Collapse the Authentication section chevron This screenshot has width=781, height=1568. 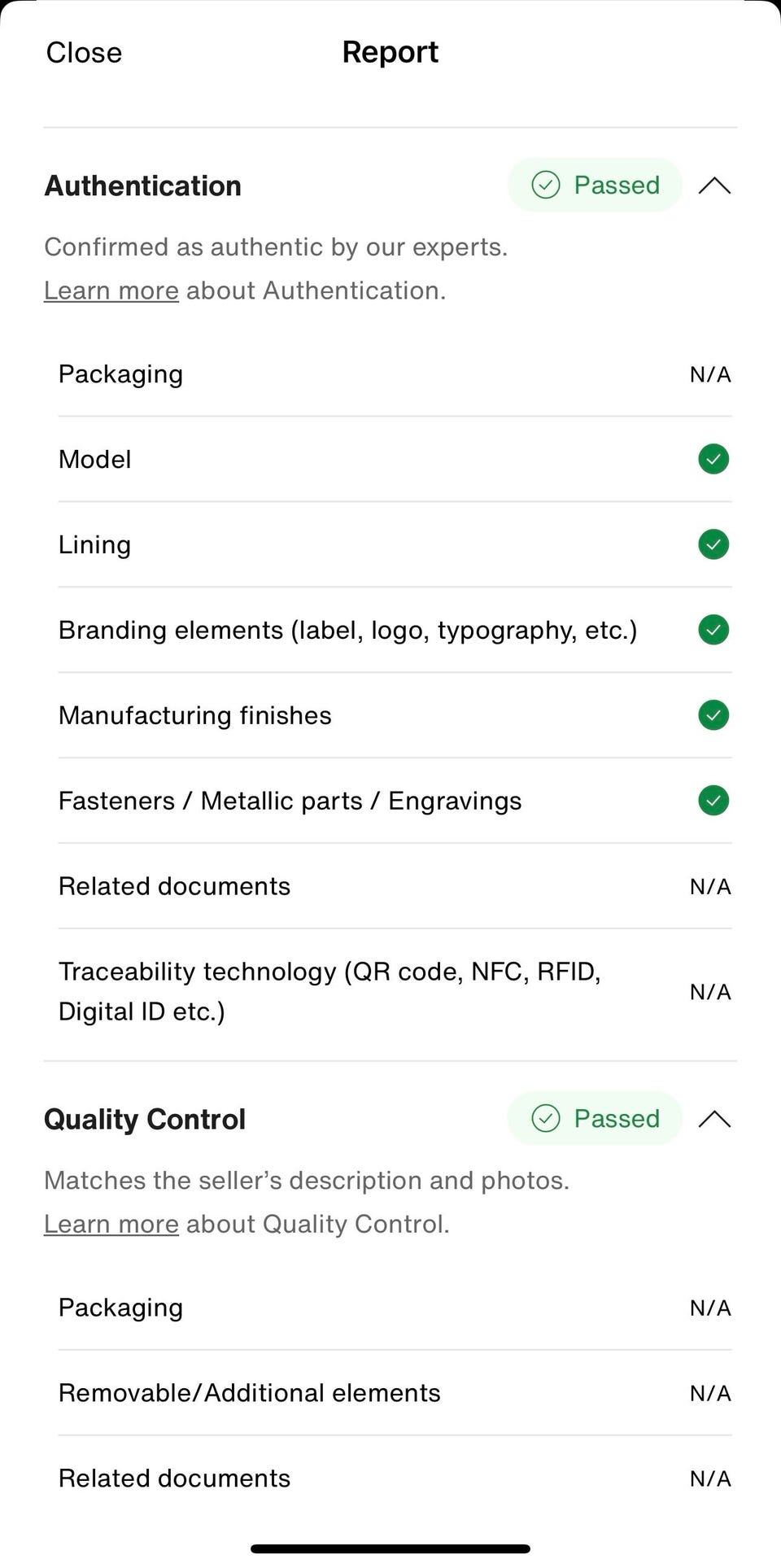coord(714,186)
